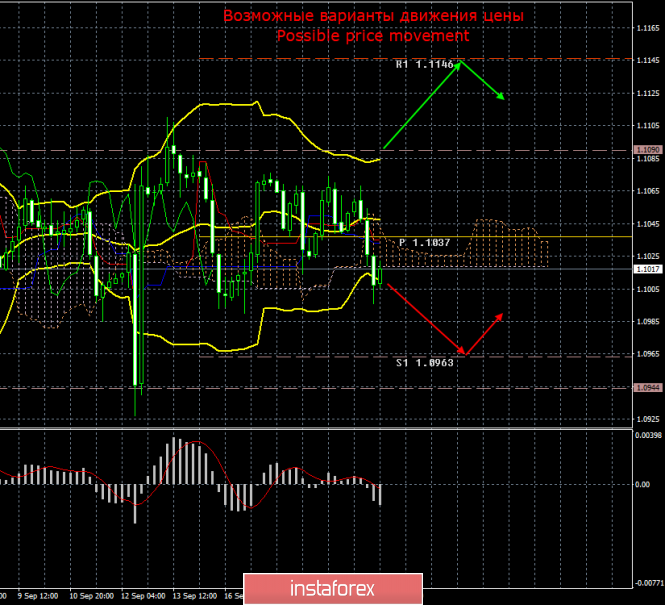Click the 'Possible price movement' title
The width and height of the screenshot is (665, 605).
[x=372, y=35]
